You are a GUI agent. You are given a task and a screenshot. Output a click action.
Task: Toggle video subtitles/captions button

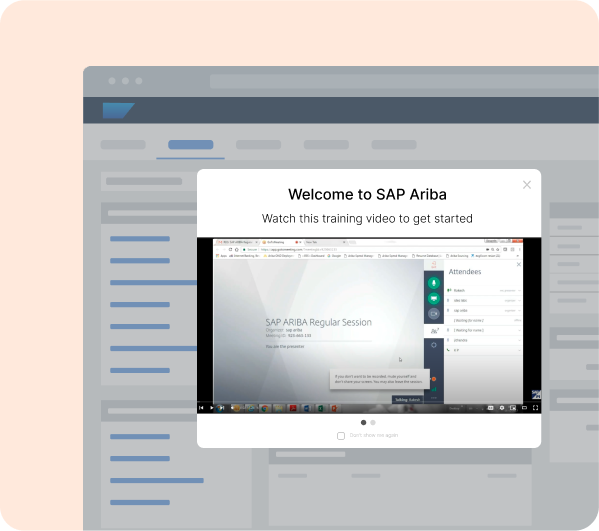pyautogui.click(x=491, y=408)
